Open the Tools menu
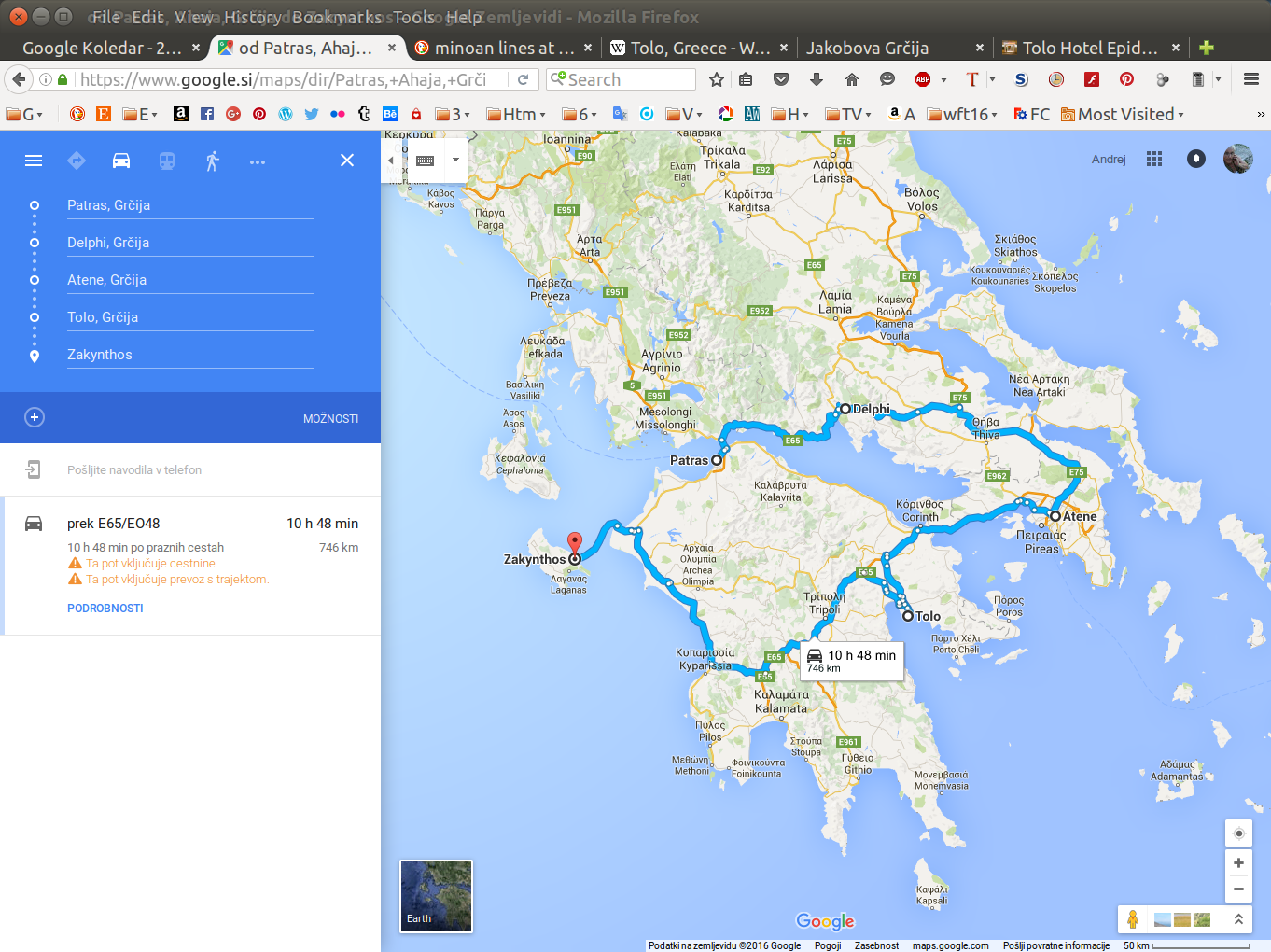 [413, 17]
